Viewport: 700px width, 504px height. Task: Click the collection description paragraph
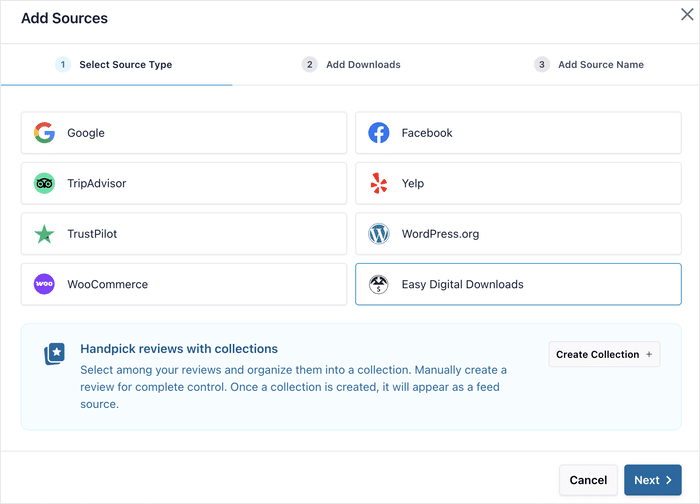[x=293, y=387]
